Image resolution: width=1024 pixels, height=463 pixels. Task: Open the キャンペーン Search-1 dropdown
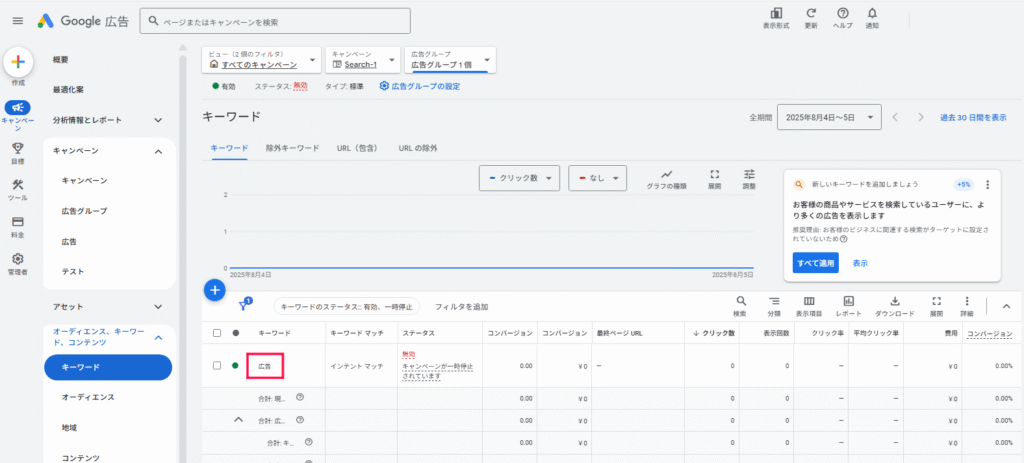tap(362, 59)
